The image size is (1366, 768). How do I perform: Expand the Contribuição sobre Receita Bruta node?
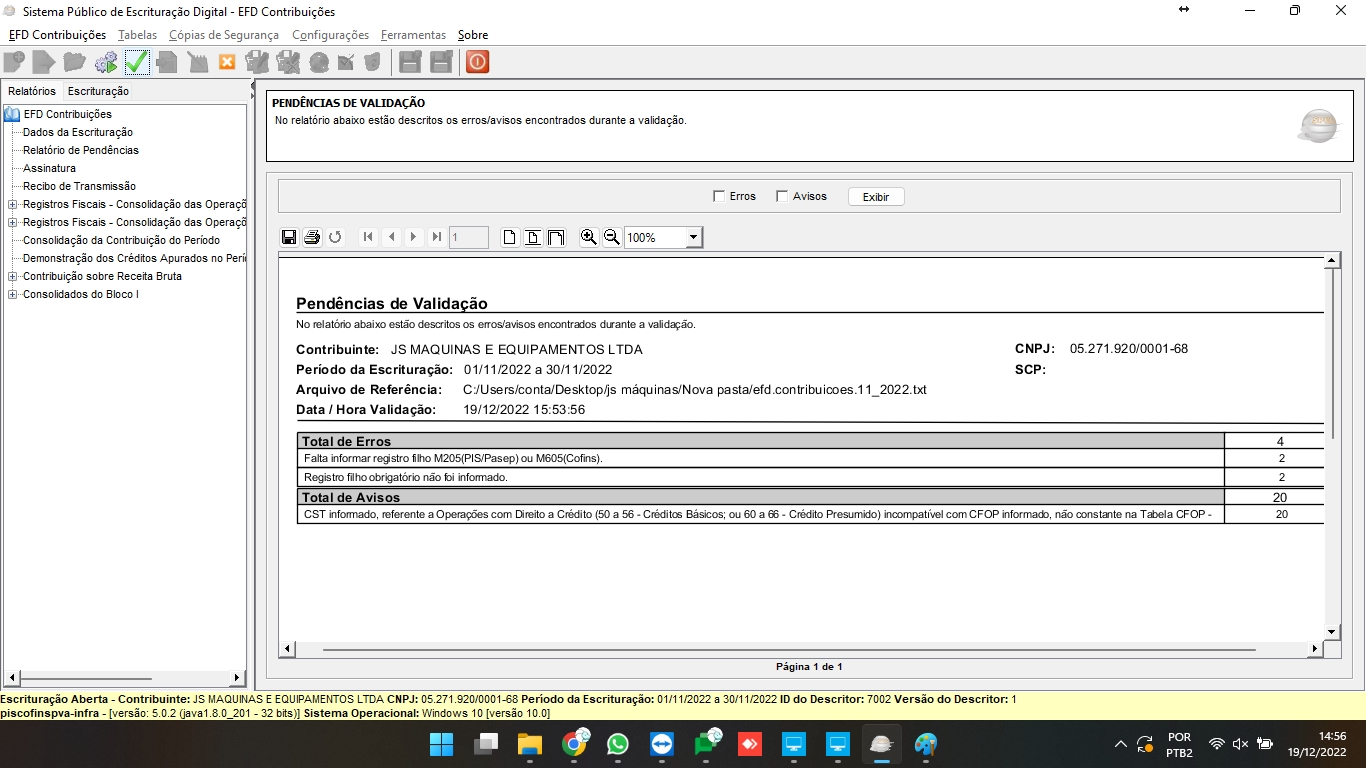13,276
